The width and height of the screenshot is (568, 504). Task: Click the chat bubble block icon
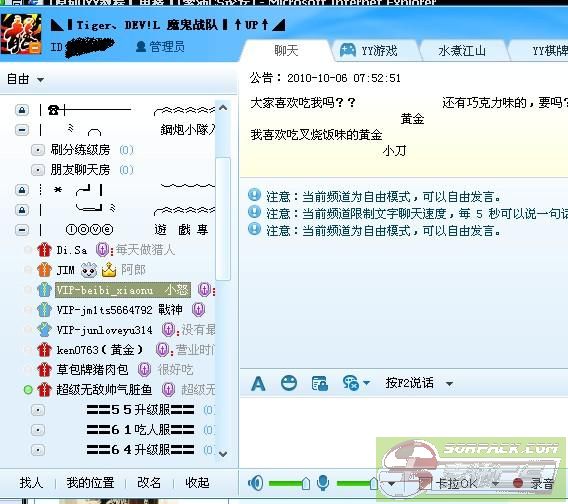351,383
